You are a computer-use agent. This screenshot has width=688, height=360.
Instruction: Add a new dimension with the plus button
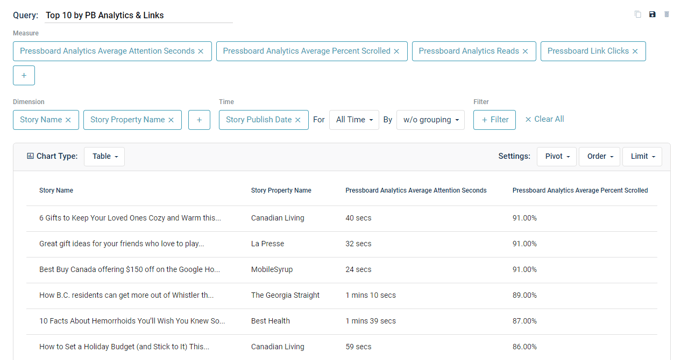[x=199, y=120]
